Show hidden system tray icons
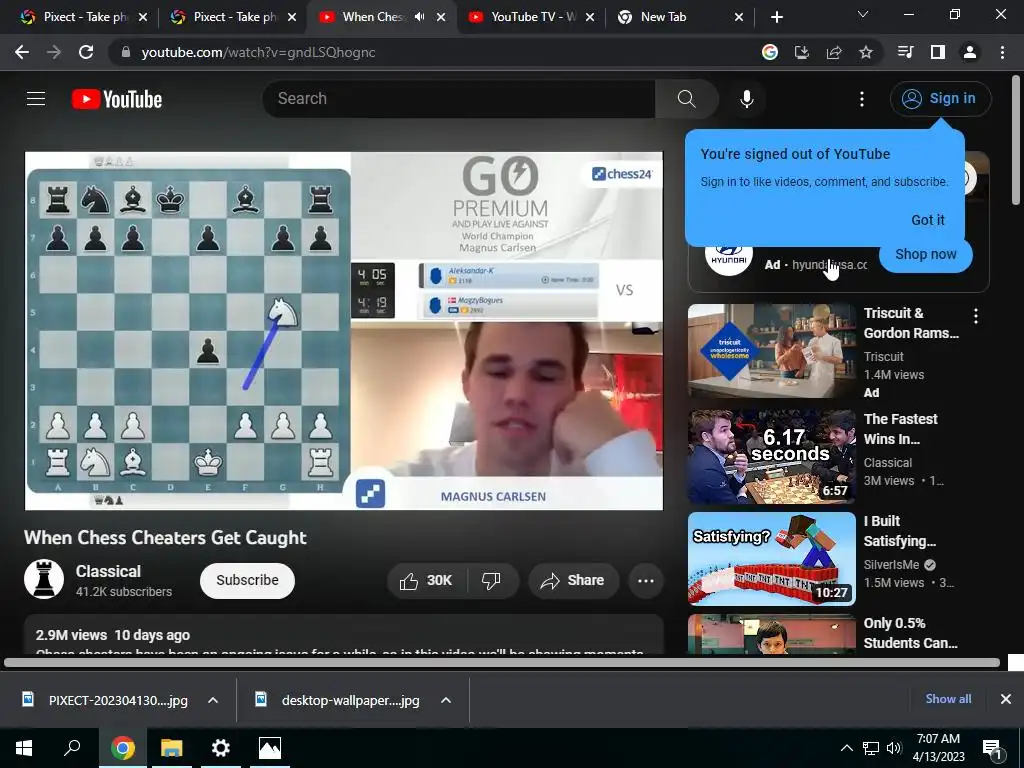The width and height of the screenshot is (1024, 768). point(846,748)
